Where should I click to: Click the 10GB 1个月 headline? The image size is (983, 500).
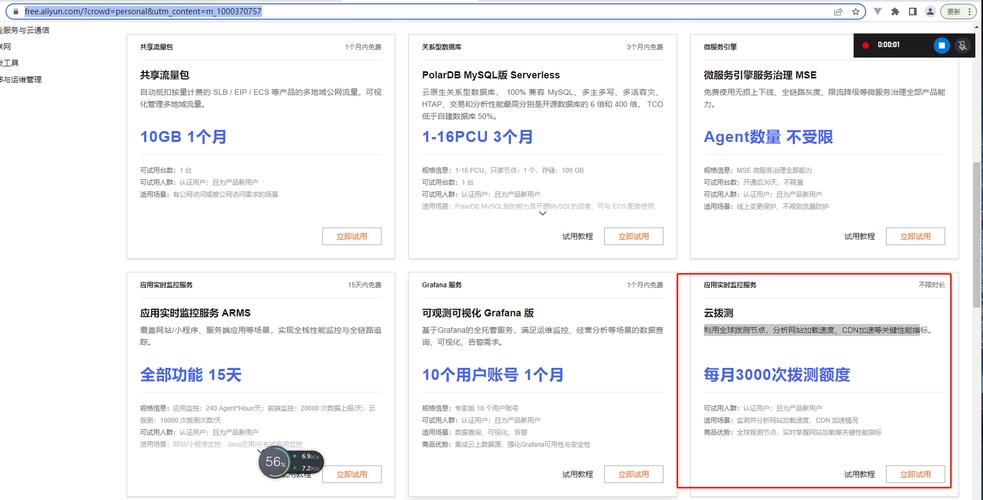[x=183, y=137]
